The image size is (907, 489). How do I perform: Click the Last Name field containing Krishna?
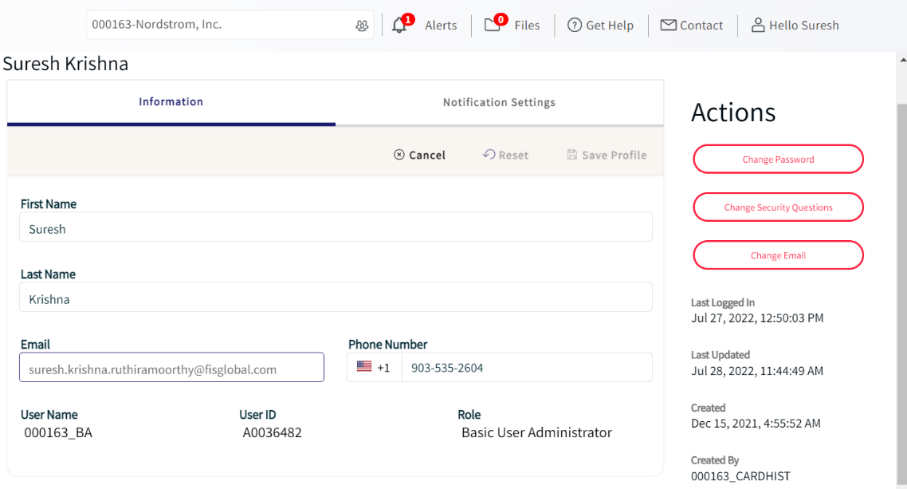[335, 297]
